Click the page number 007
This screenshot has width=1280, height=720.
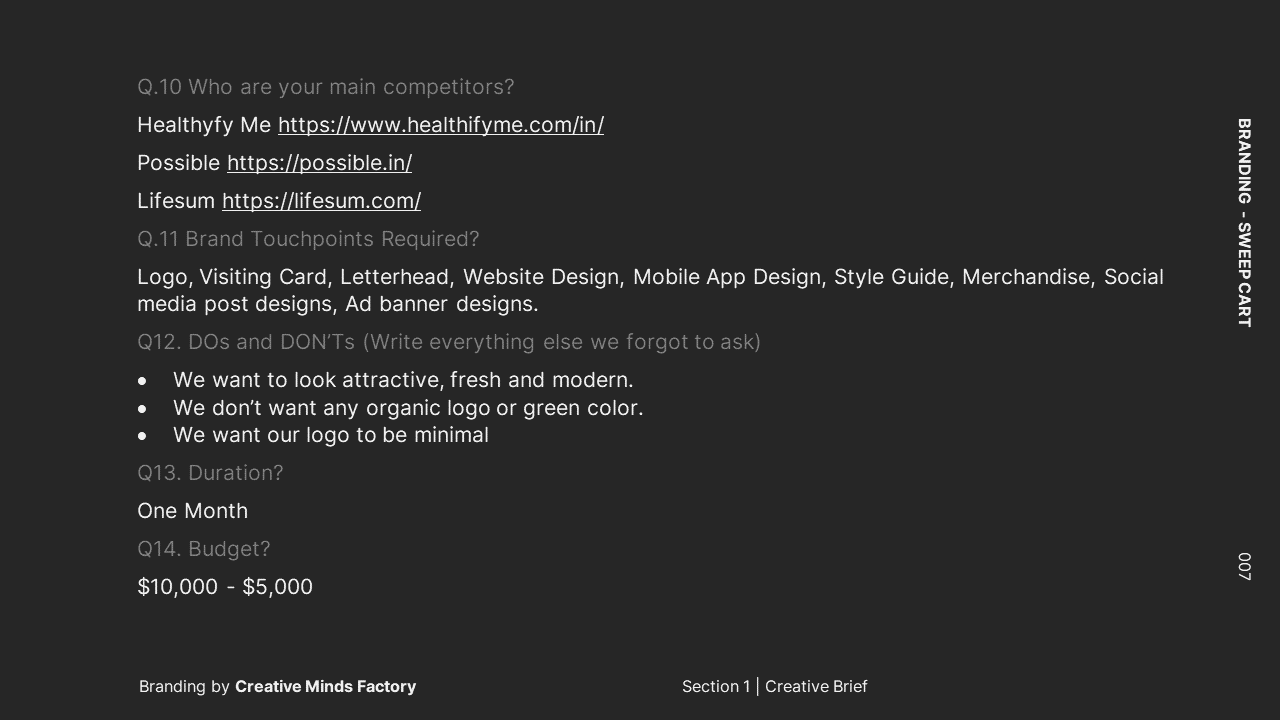[1244, 566]
